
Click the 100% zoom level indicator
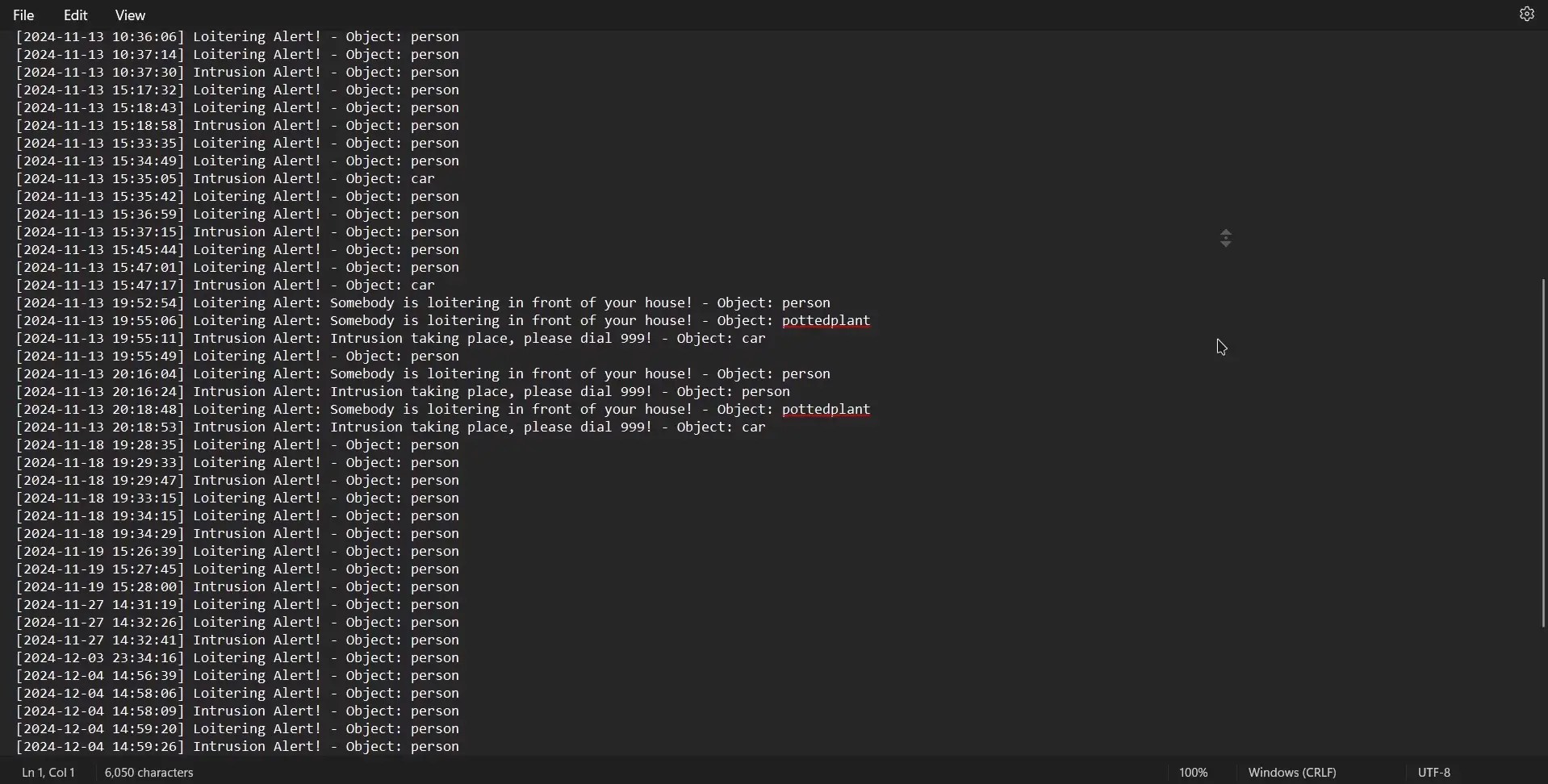pos(1193,773)
